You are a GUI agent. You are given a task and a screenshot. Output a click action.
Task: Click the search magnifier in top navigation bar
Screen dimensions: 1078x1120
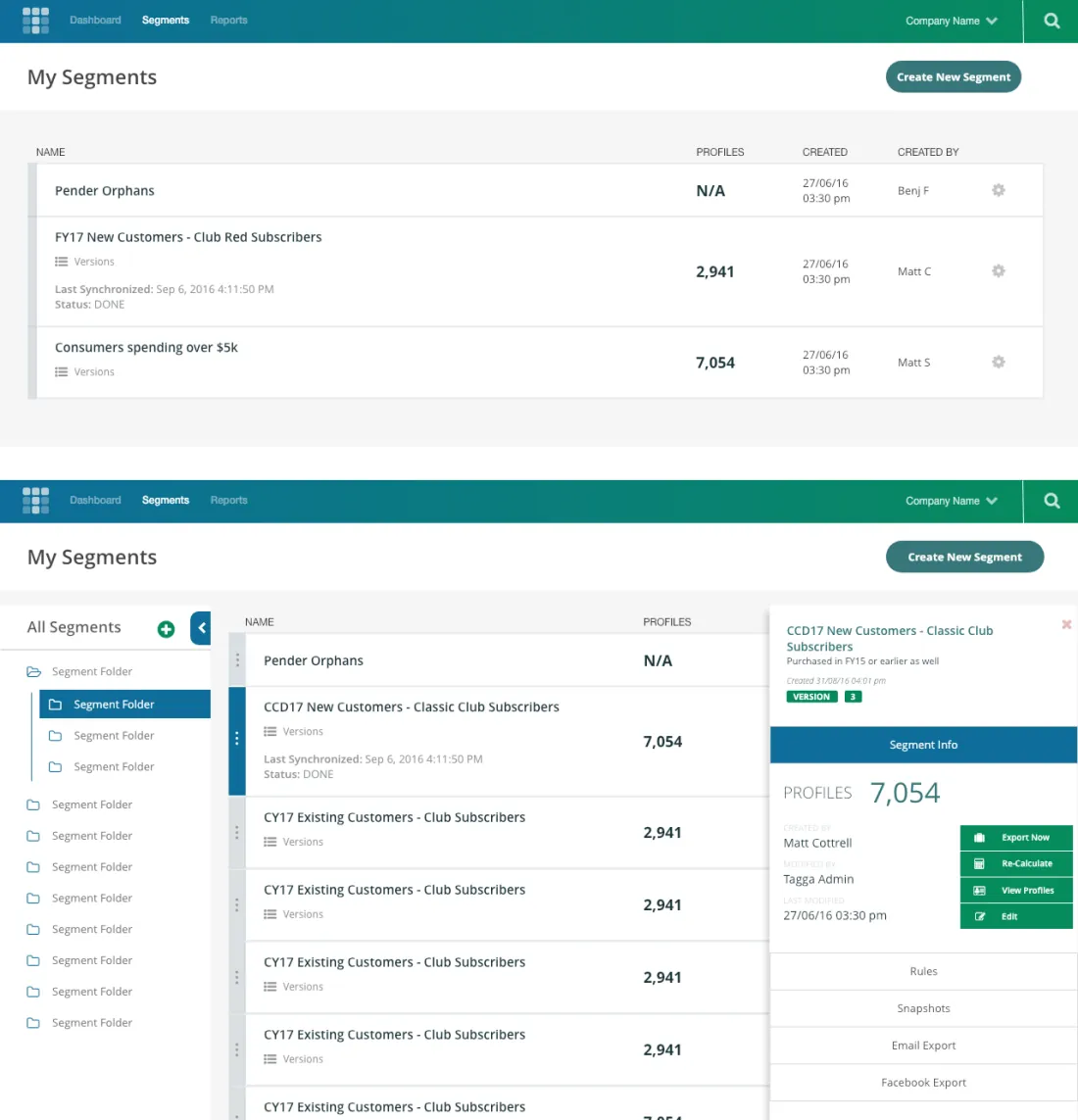1052,21
